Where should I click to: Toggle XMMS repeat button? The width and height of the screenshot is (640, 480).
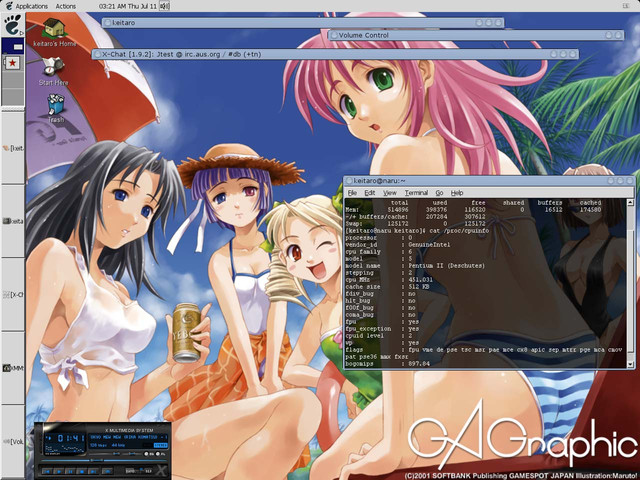pyautogui.click(x=148, y=471)
